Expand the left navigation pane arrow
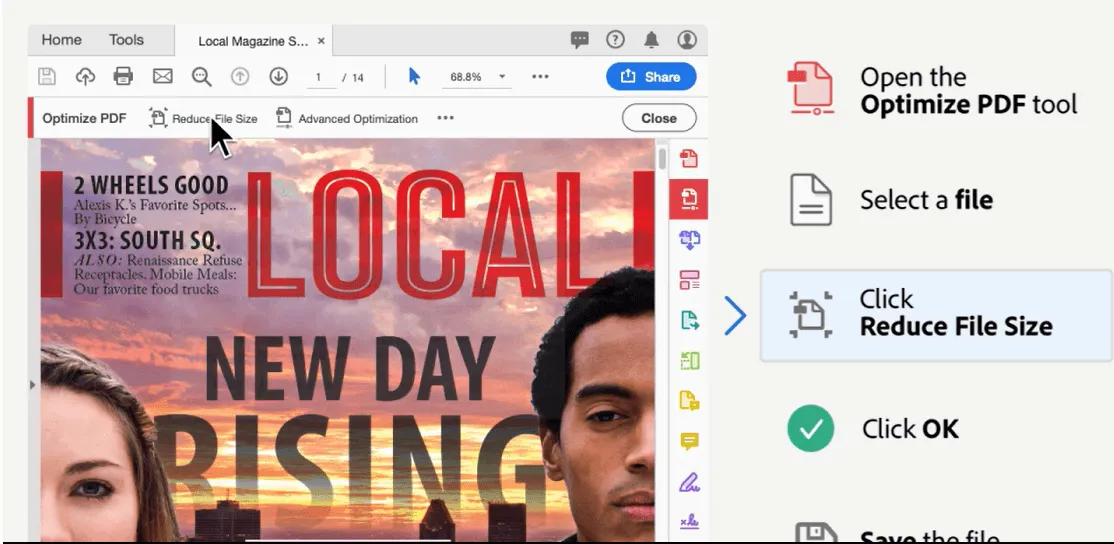Image resolution: width=1114 pixels, height=544 pixels. [33, 384]
